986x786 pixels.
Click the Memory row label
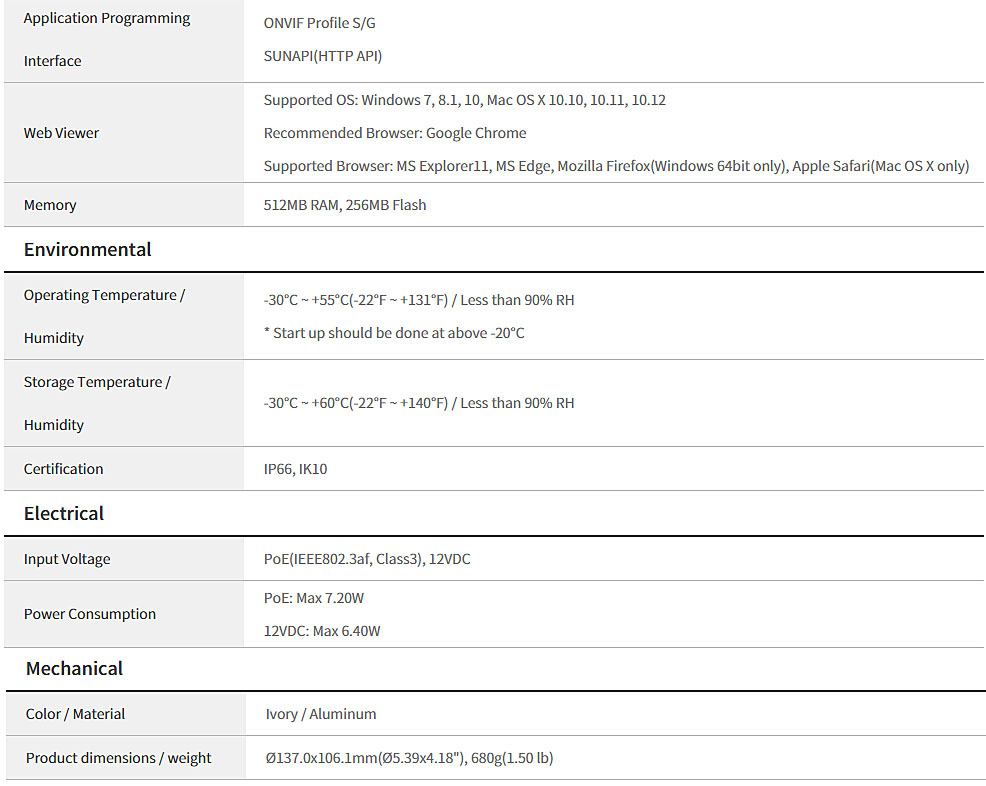tap(50, 205)
